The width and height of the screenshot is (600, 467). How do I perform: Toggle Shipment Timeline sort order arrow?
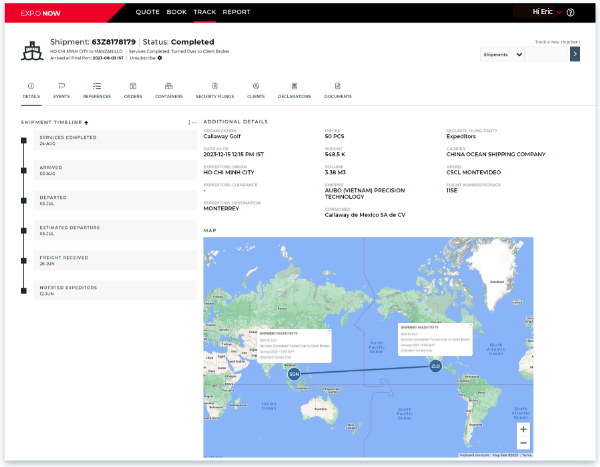(x=85, y=122)
